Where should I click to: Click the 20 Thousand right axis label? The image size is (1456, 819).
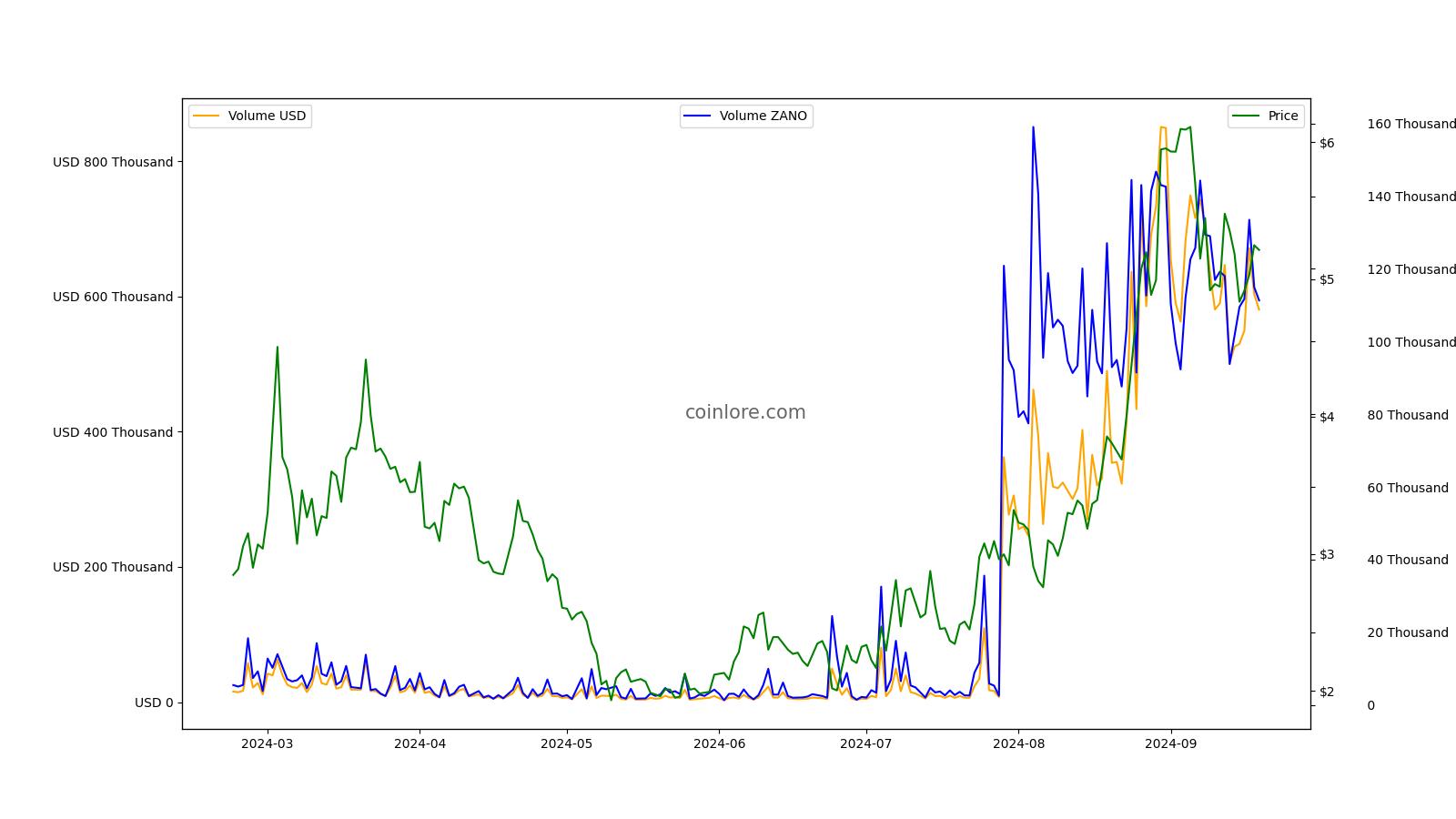pyautogui.click(x=1408, y=632)
